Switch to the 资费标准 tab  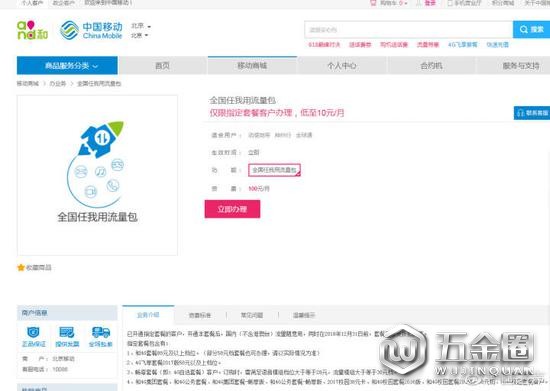point(200,315)
